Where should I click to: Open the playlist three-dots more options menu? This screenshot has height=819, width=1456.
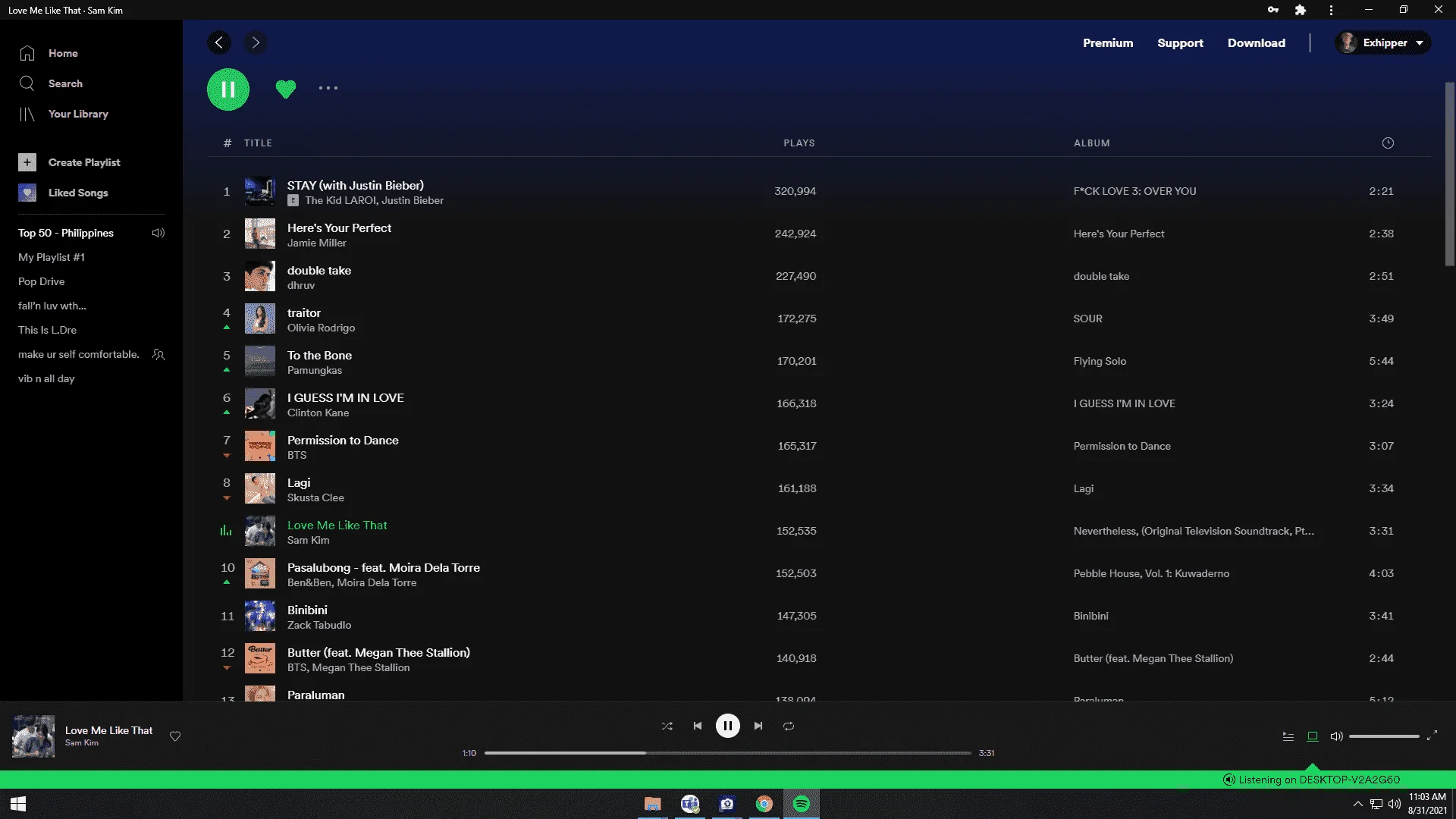[328, 88]
